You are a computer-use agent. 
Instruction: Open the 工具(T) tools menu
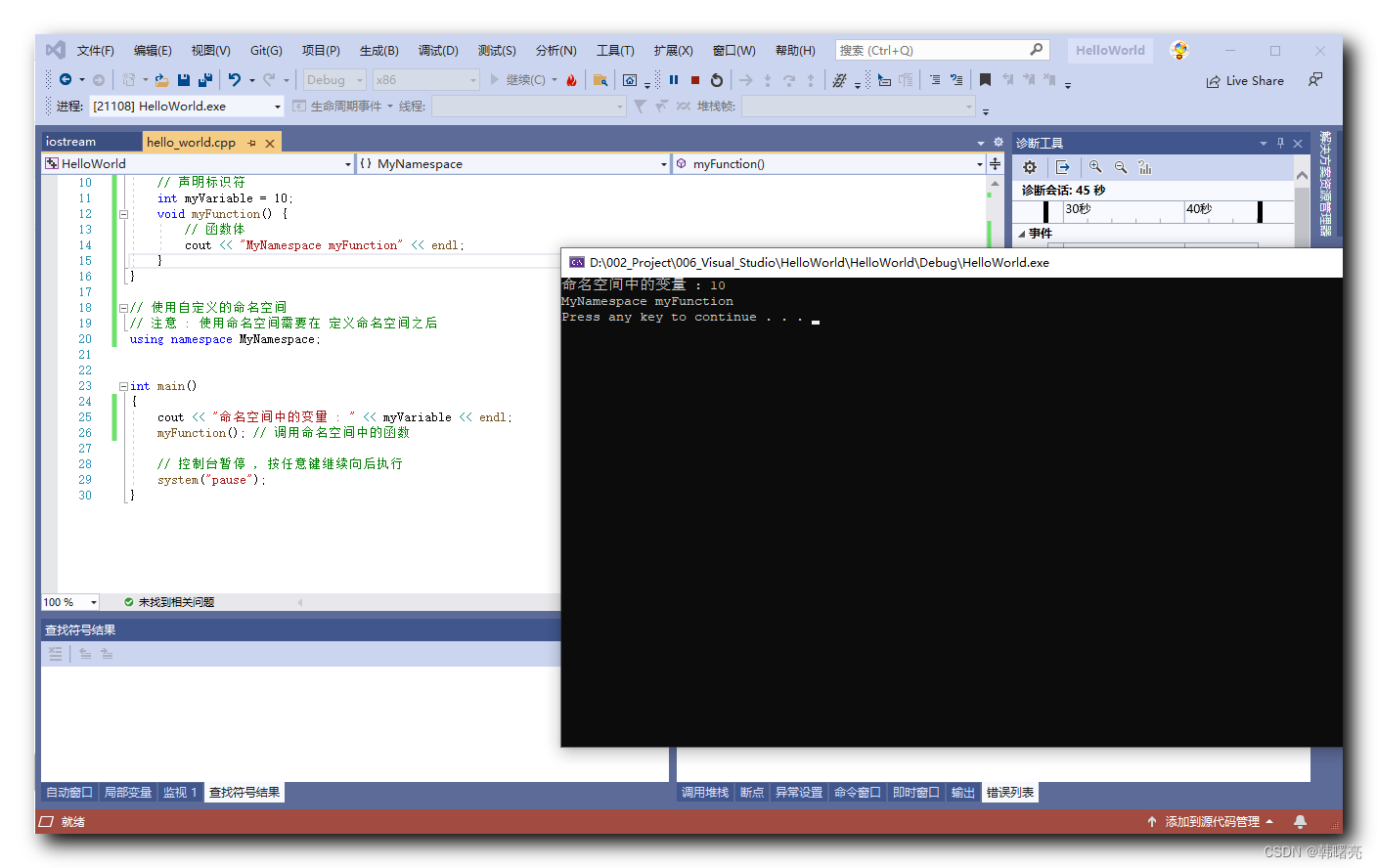coord(615,51)
